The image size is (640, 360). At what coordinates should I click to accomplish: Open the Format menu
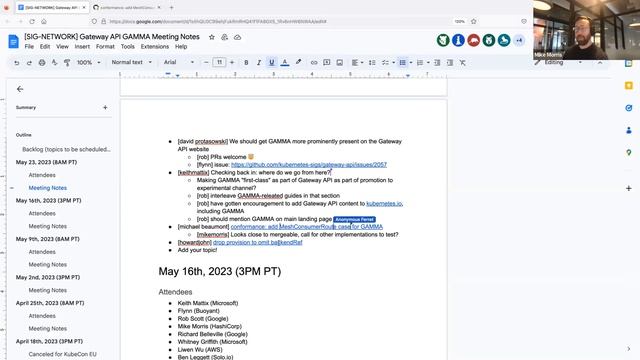coord(105,47)
